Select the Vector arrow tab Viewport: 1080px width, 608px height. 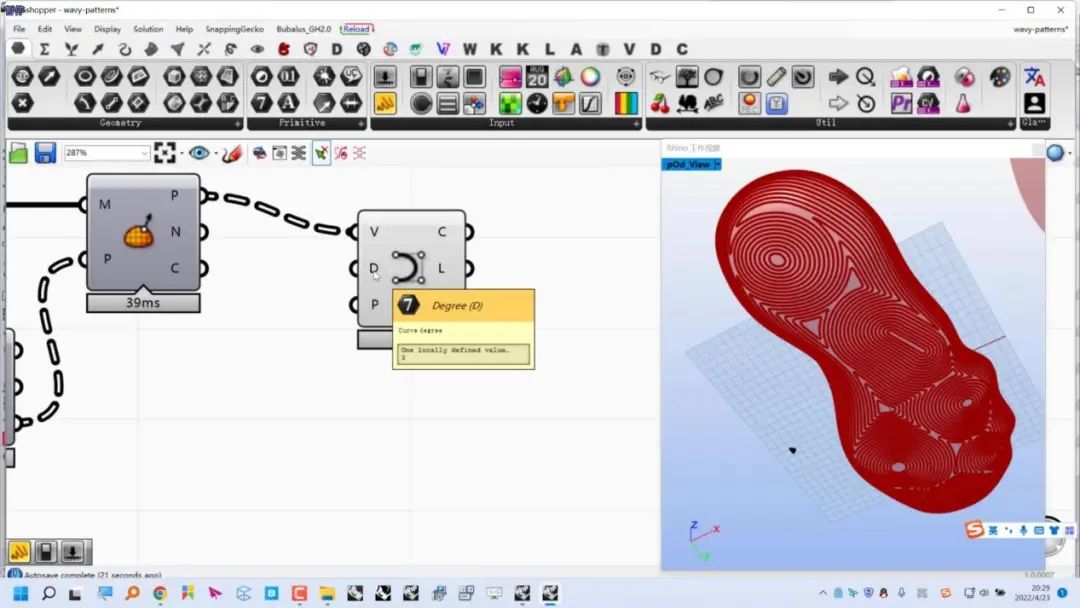coord(98,49)
